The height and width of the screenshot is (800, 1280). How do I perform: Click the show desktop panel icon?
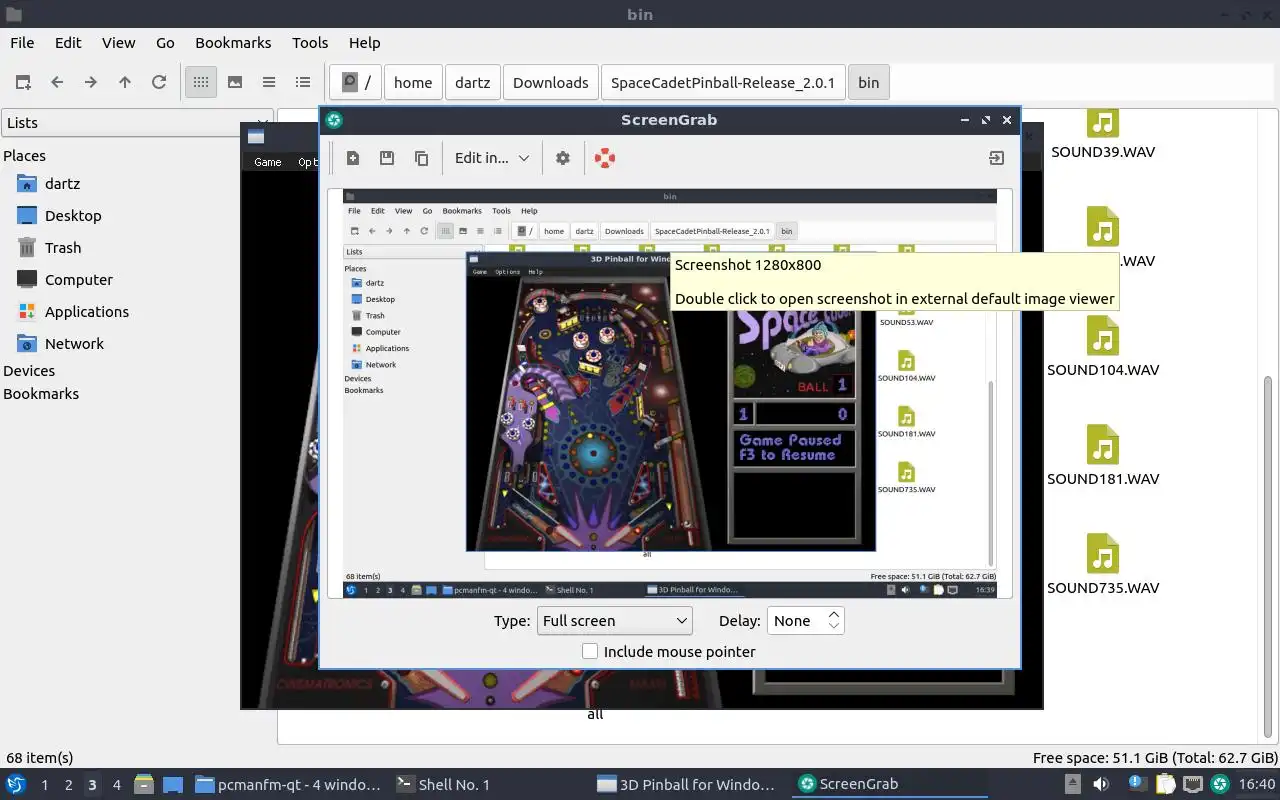(x=172, y=785)
